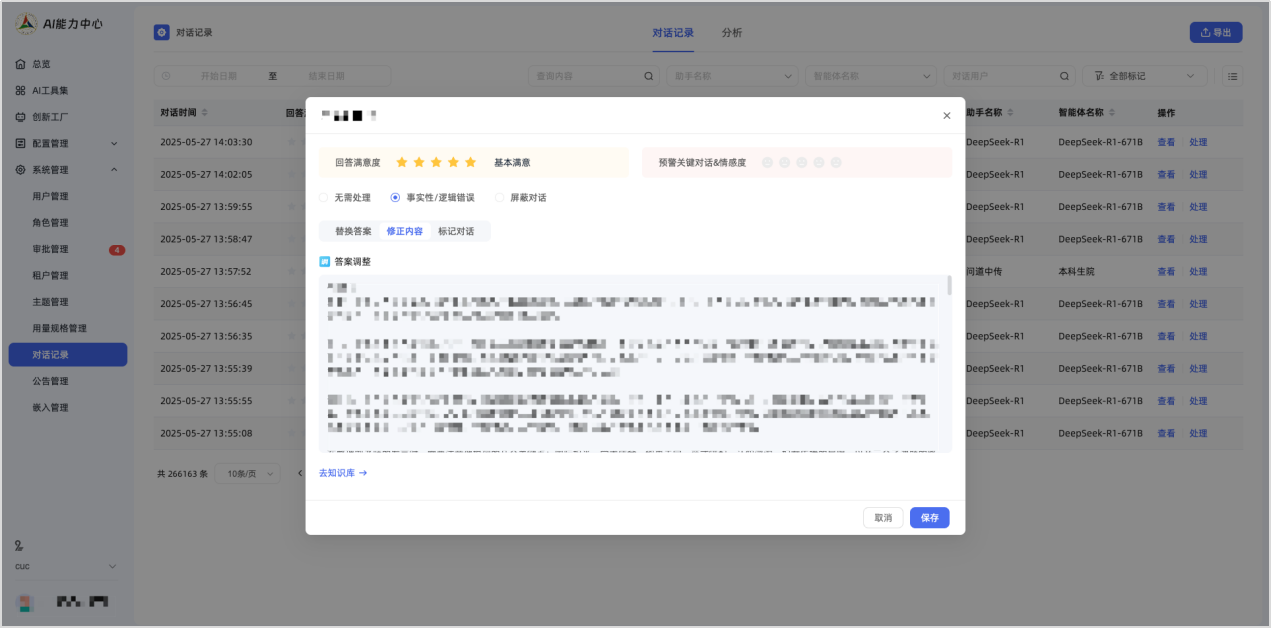This screenshot has width=1272, height=629.
Task: Click the 创新工厂 sidebar icon
Action: coord(20,117)
